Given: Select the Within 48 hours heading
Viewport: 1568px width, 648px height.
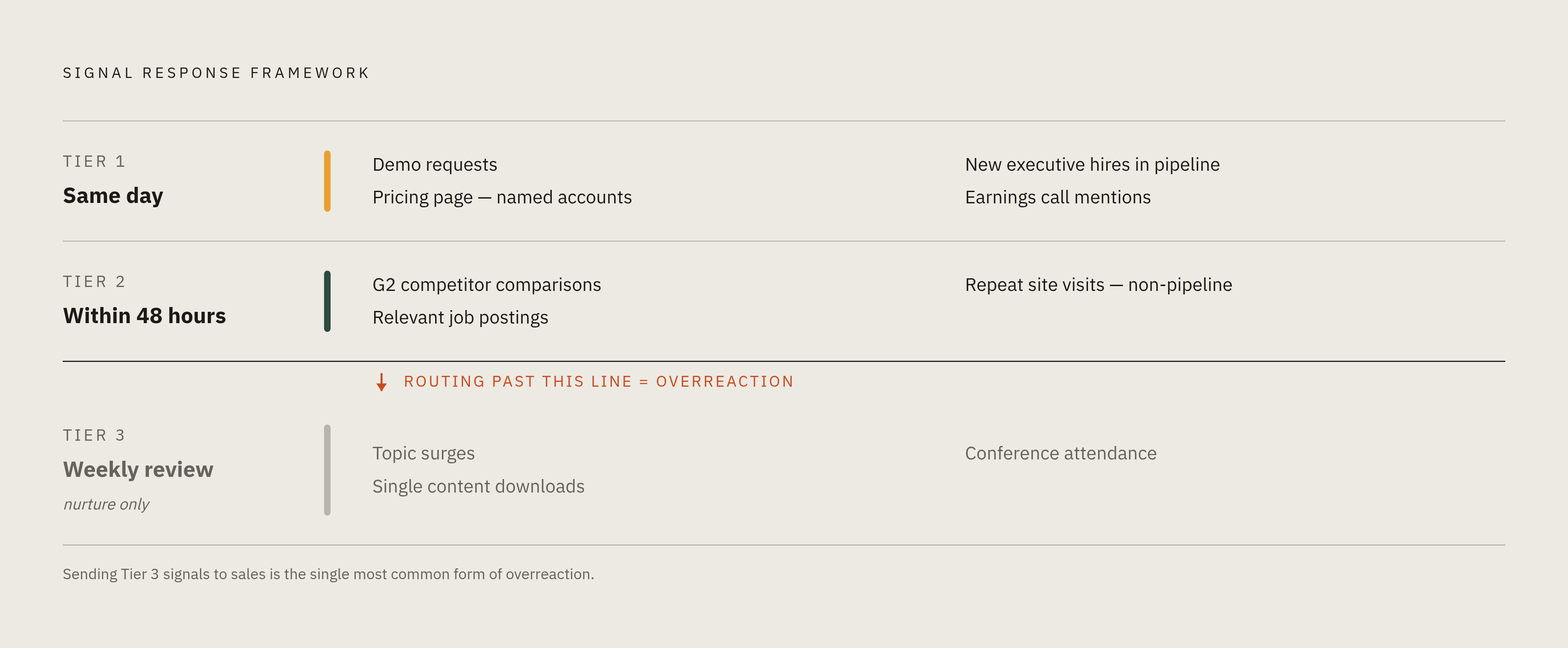Looking at the screenshot, I should coord(144,316).
